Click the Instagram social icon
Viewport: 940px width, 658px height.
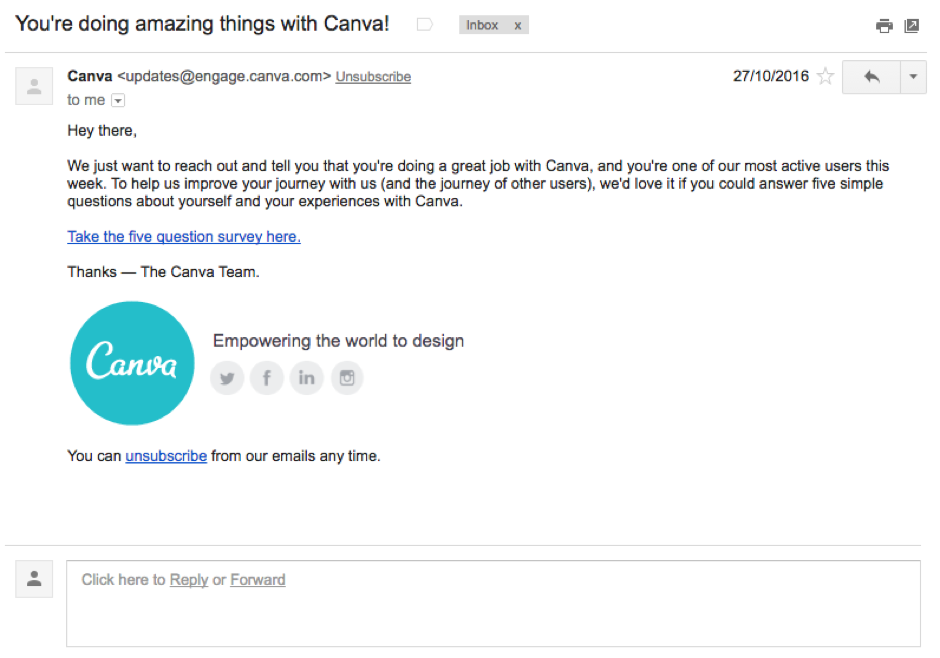click(x=347, y=378)
